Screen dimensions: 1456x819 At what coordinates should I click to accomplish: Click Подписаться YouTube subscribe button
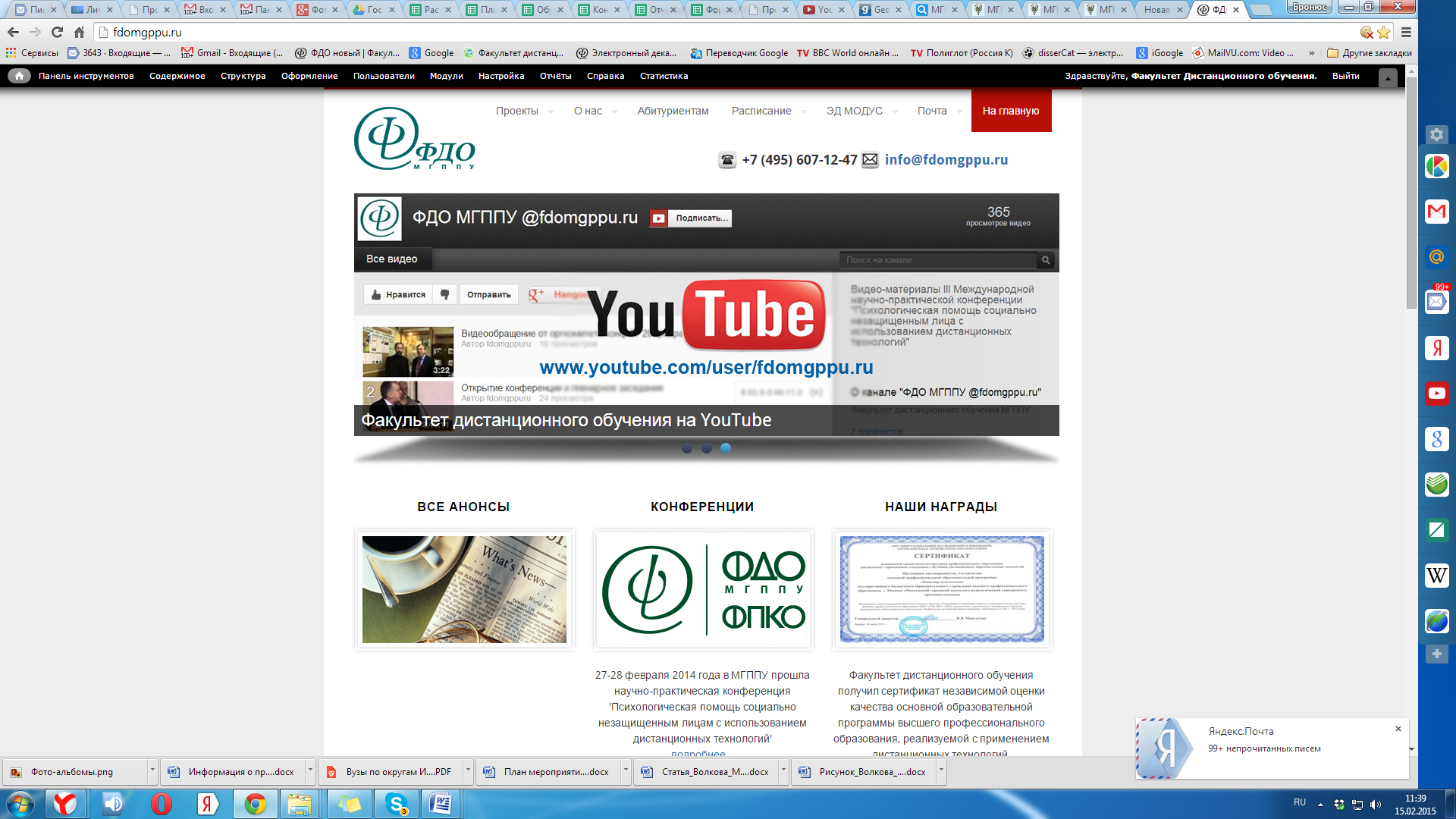[x=691, y=218]
